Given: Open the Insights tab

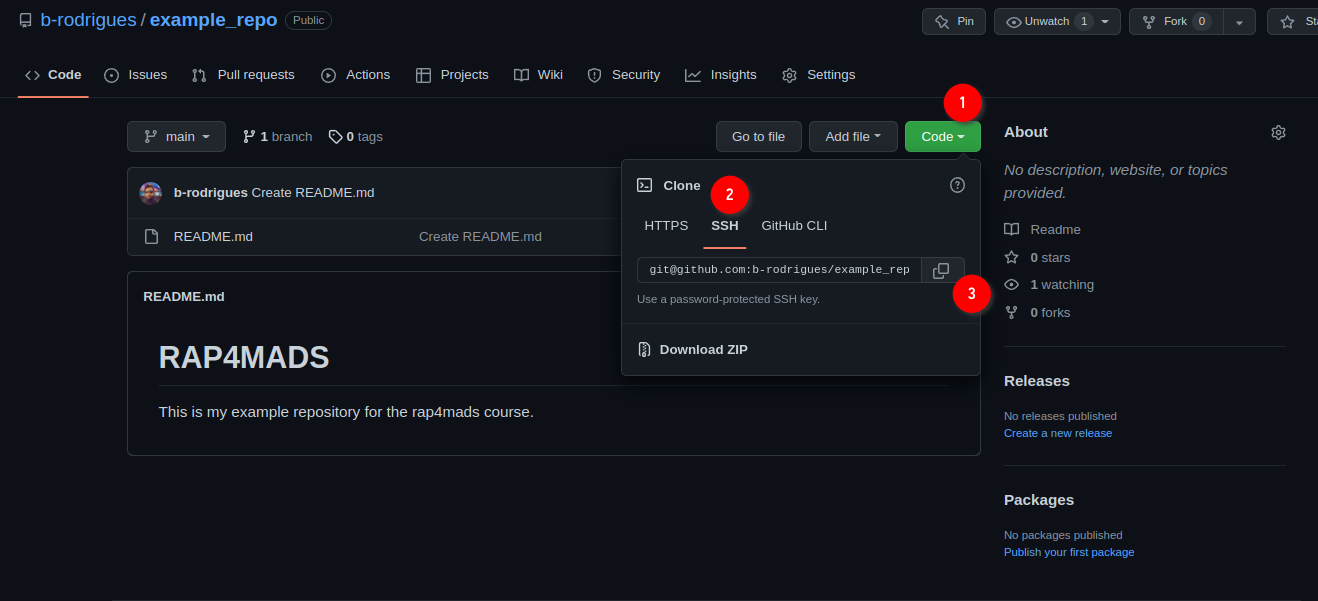Looking at the screenshot, I should pyautogui.click(x=721, y=75).
